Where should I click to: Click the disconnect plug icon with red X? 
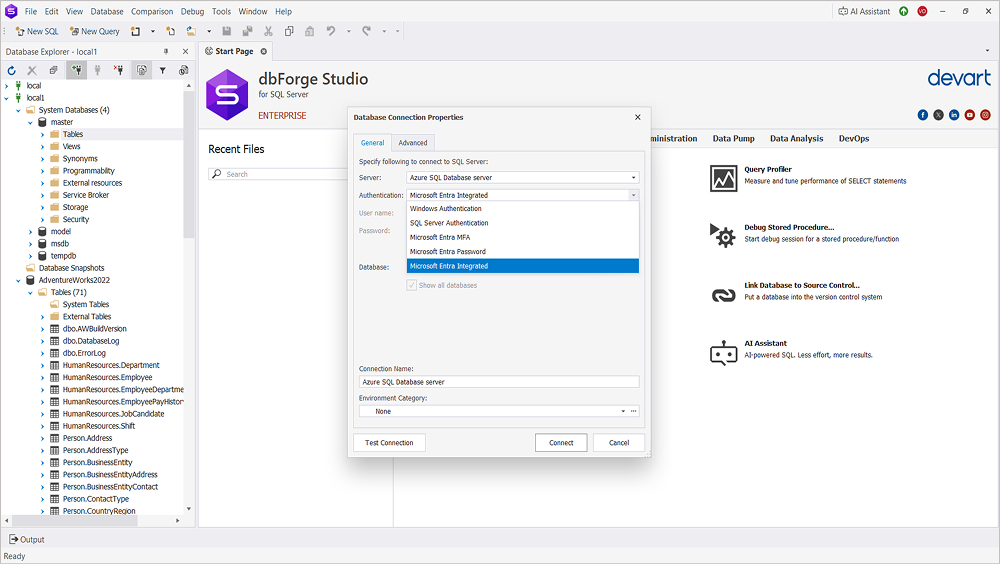click(119, 70)
